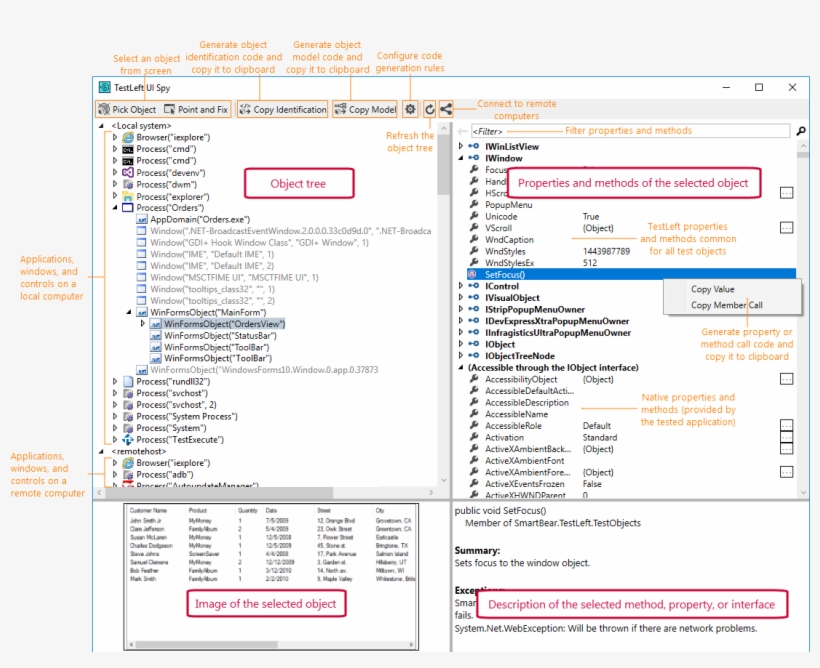
Task: Expand the IVisualObject interface
Action: click(461, 297)
